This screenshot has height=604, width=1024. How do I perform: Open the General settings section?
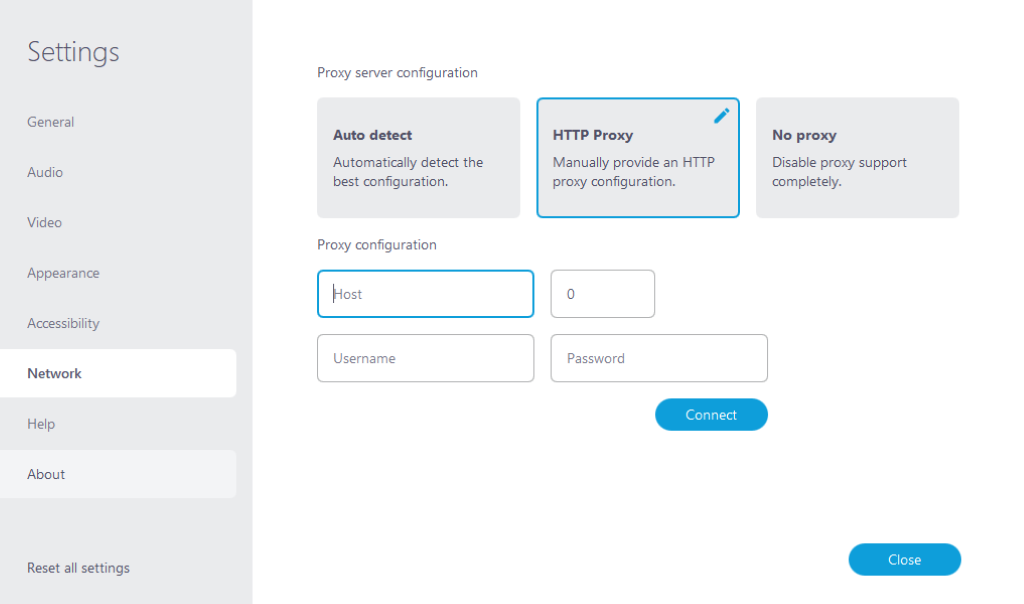tap(50, 121)
